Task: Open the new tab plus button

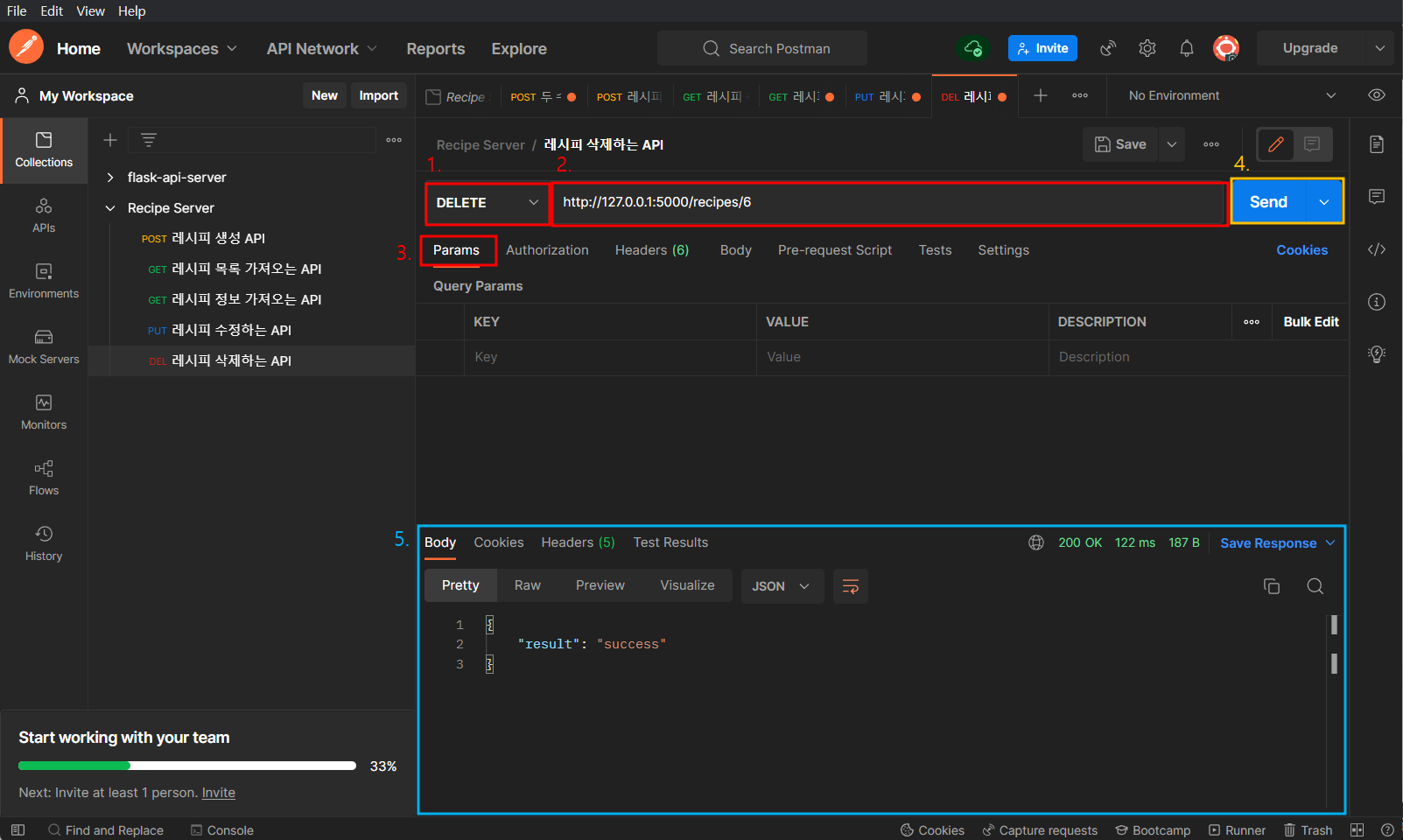Action: coord(1041,95)
